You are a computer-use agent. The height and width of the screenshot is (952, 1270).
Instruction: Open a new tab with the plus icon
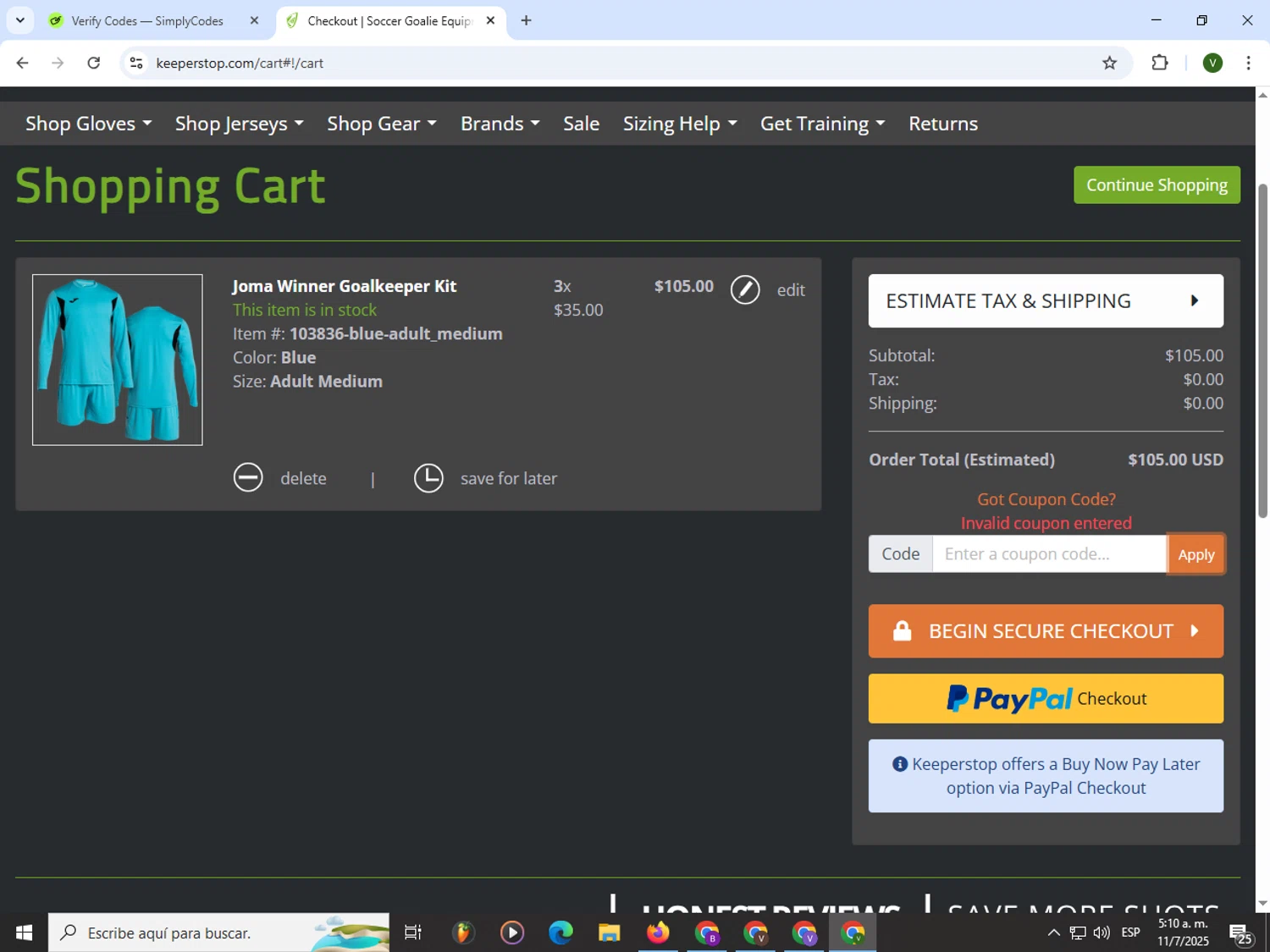[x=526, y=20]
